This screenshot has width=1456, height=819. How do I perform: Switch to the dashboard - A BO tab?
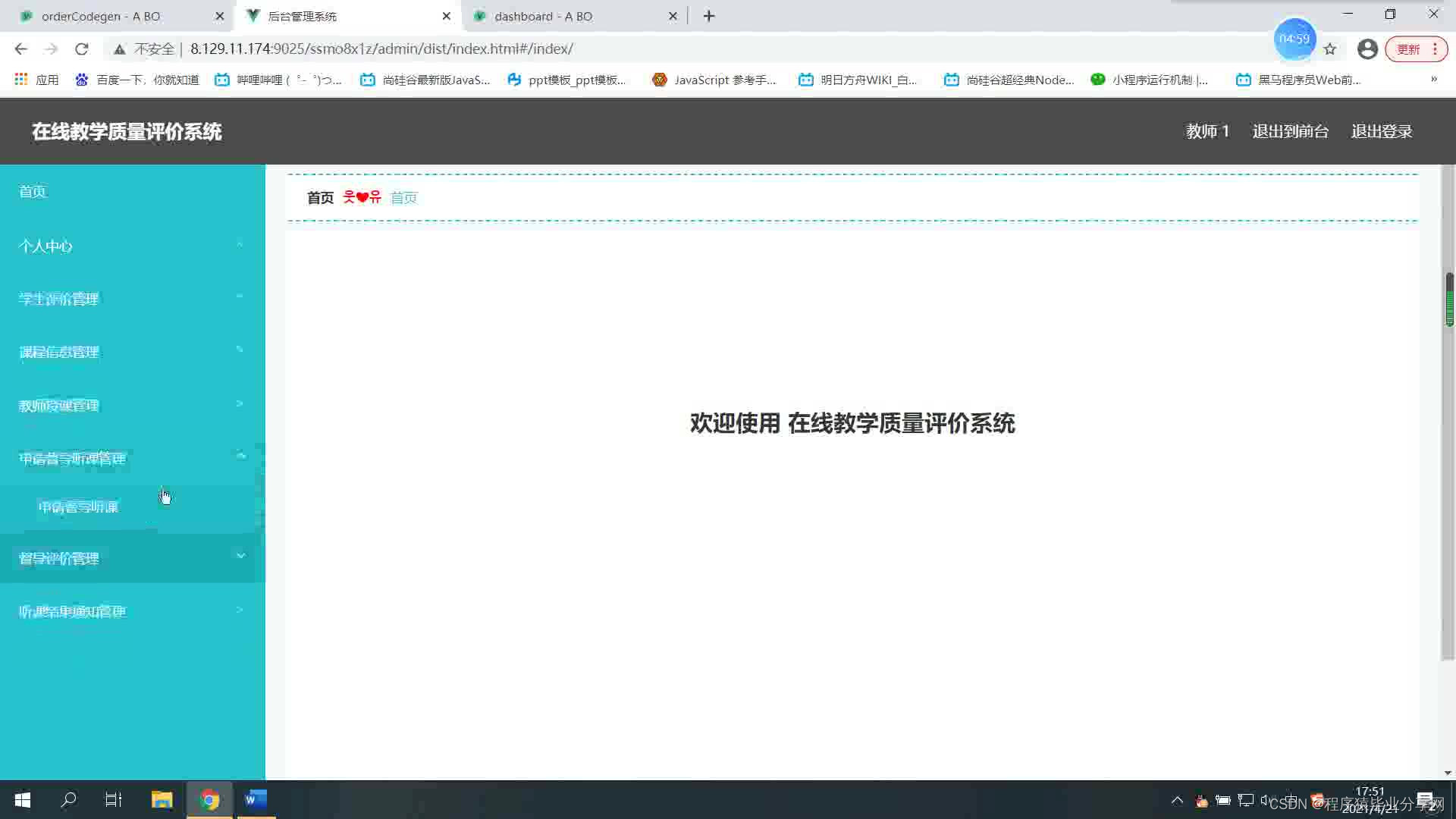click(x=543, y=16)
